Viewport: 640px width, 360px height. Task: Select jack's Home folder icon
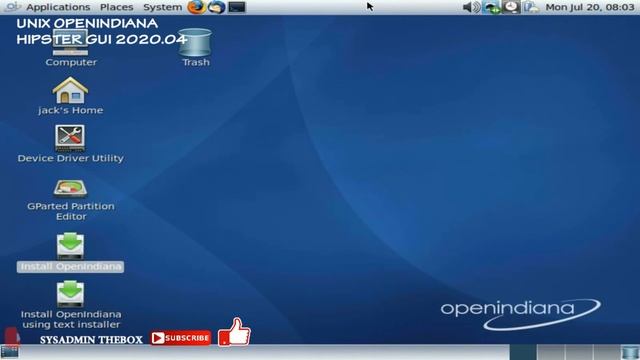point(70,90)
